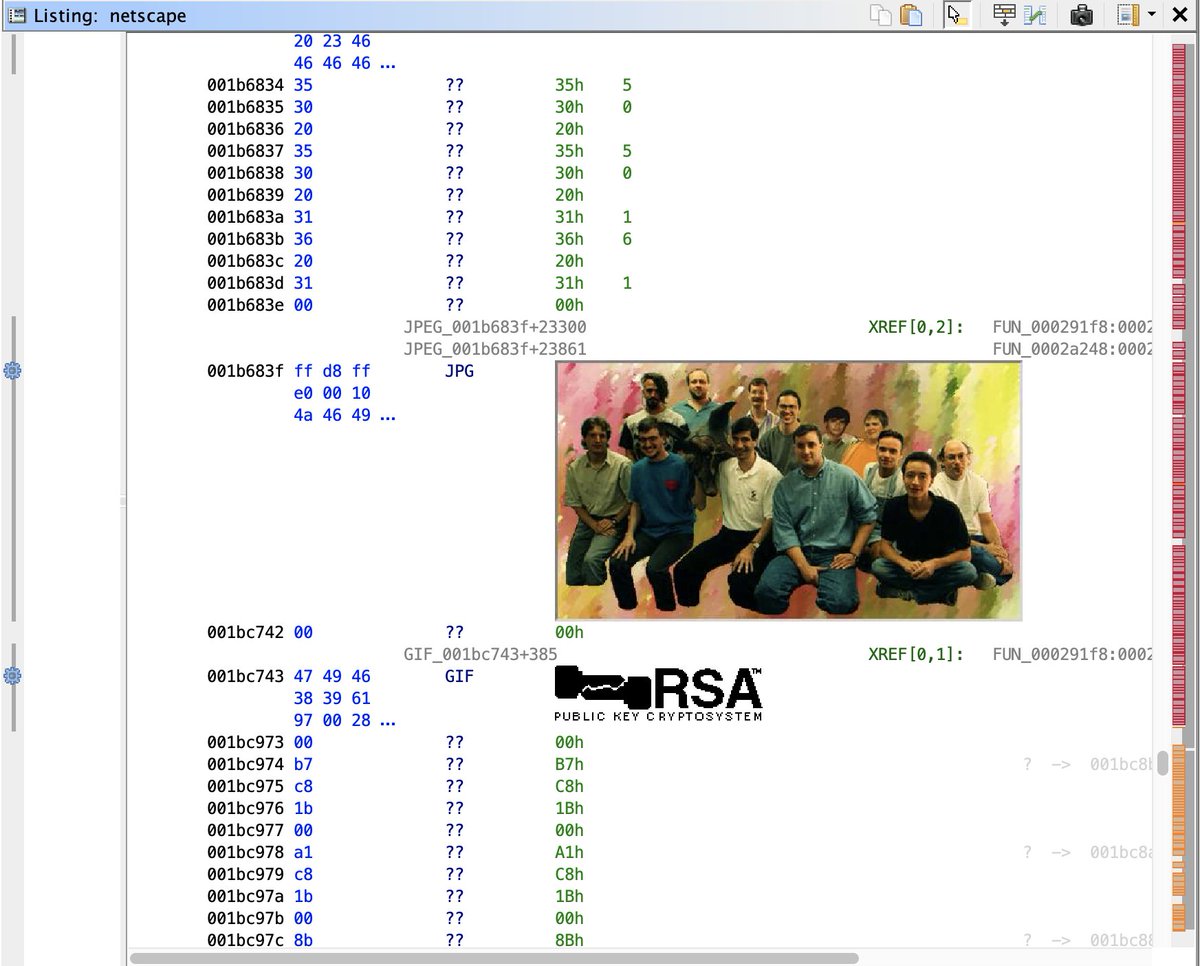Click the Copy icon in Listing toolbar
Screen dimensions: 1200x966
point(881,15)
